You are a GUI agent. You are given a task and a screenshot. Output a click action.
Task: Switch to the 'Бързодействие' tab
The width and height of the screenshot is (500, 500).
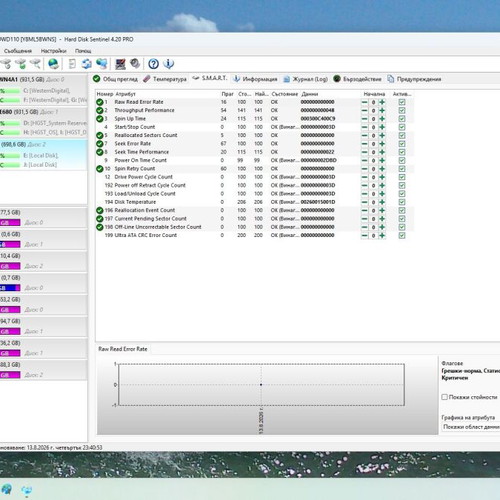pyautogui.click(x=358, y=79)
